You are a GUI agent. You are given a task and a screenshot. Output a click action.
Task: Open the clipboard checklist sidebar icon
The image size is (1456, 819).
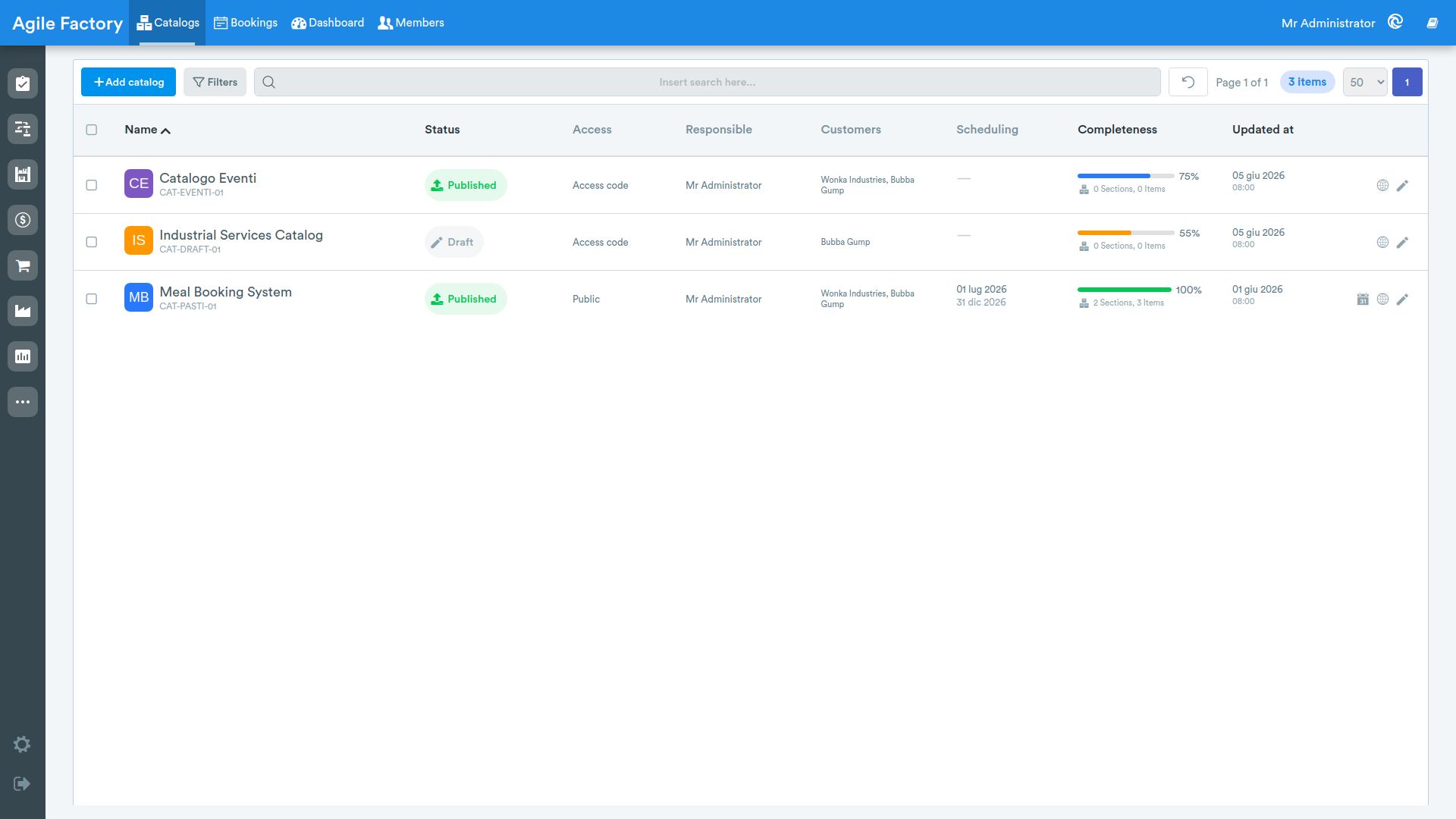point(23,83)
